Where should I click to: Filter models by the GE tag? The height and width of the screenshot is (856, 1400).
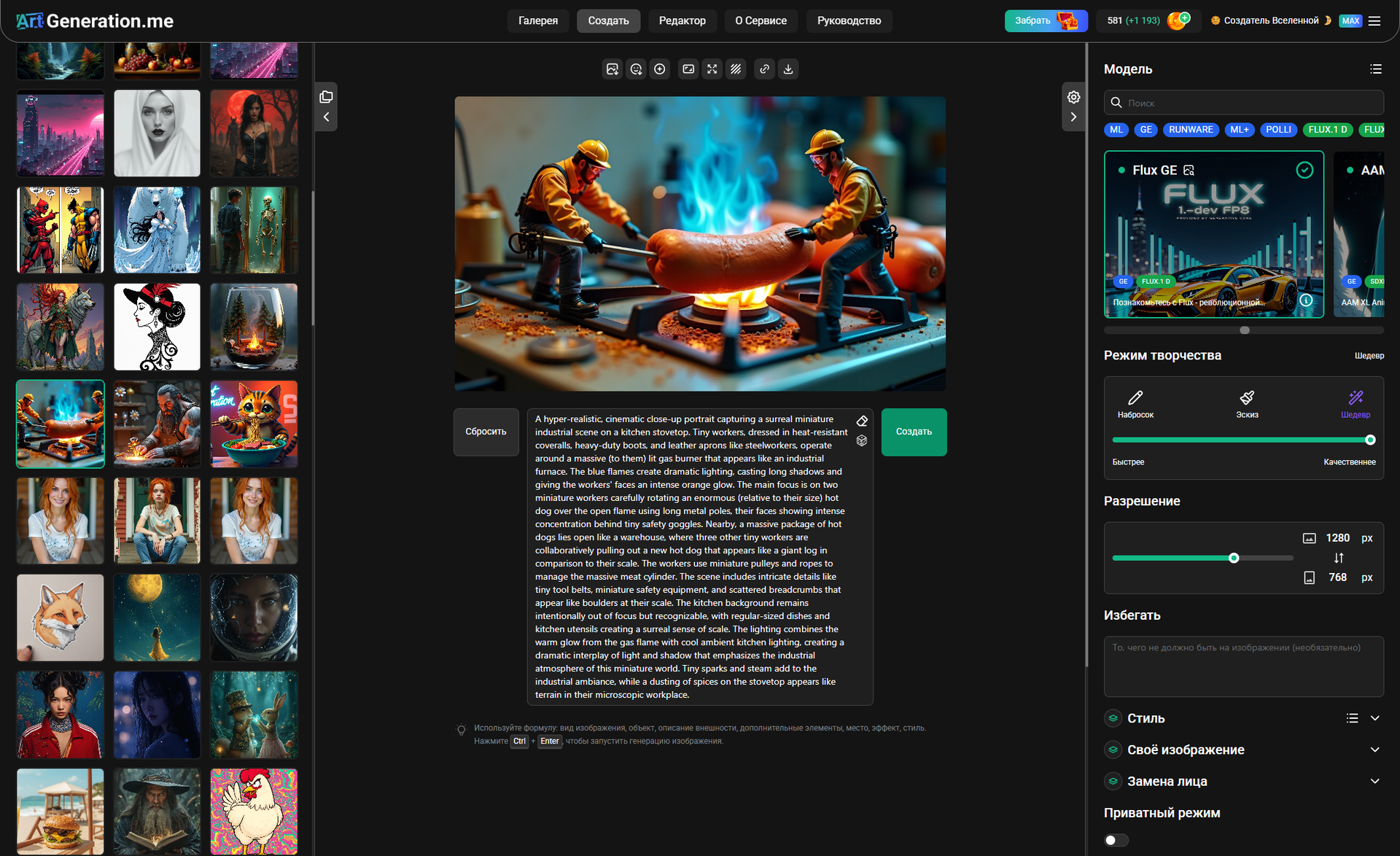tap(1146, 130)
